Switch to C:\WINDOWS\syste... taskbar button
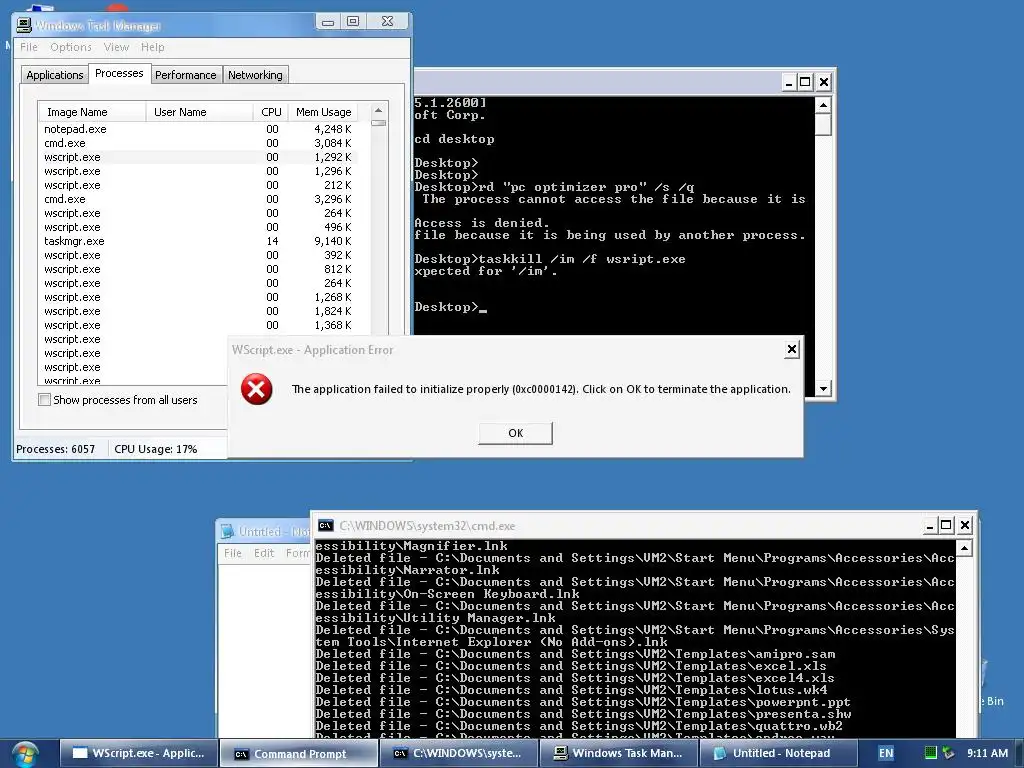Screen dimensions: 1024x768 pos(458,754)
